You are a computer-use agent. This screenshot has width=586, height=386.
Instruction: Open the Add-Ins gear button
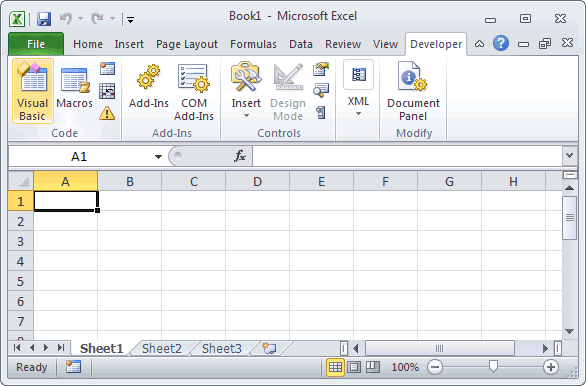tap(149, 86)
